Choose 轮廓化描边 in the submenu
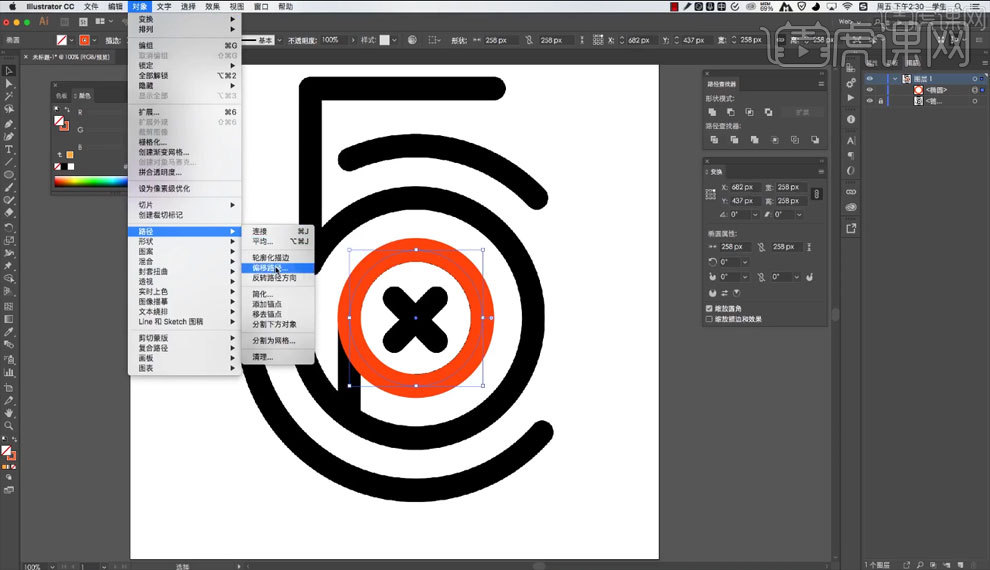Screen dimensions: 990x570 pos(278,258)
